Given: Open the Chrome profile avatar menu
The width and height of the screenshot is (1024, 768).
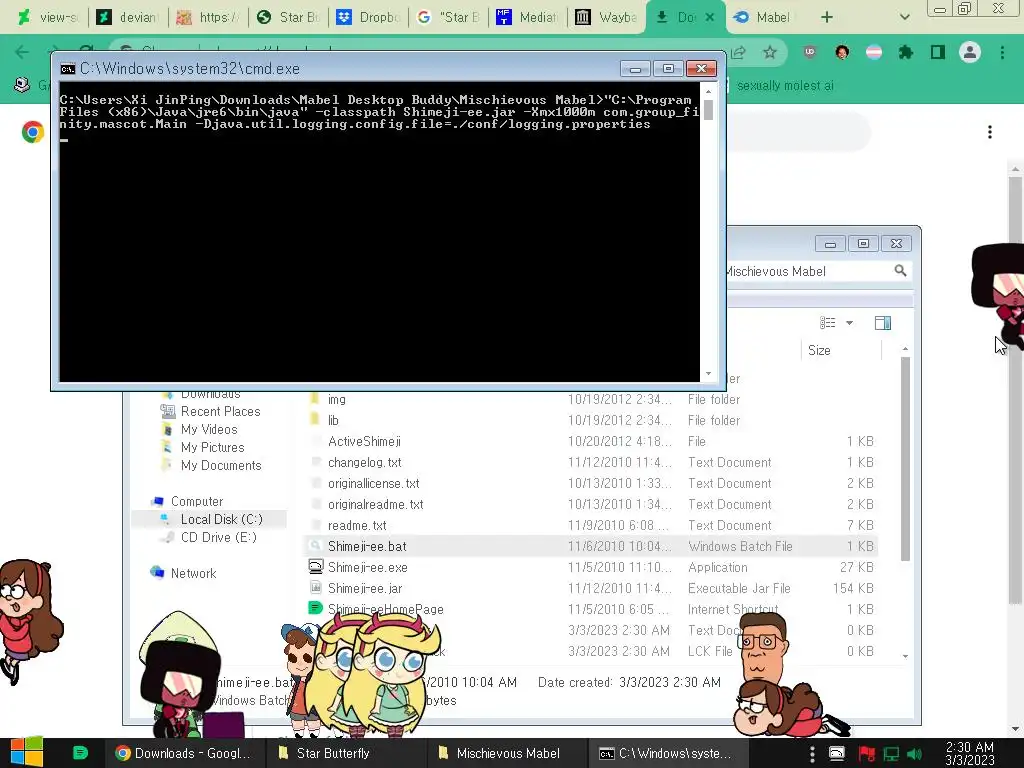Looking at the screenshot, I should 970,52.
